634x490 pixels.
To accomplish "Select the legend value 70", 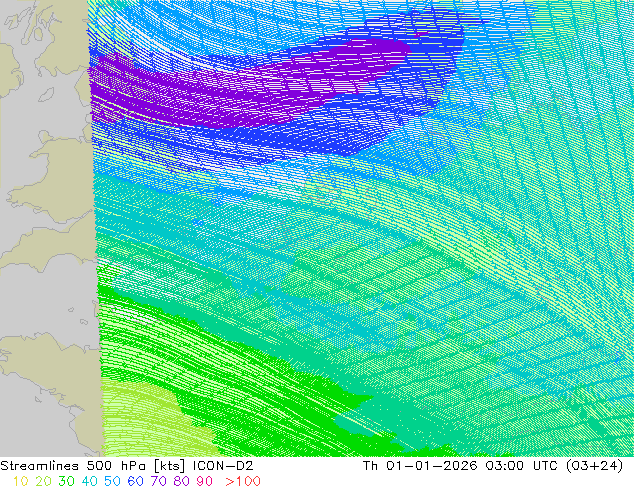I will click(158, 481).
